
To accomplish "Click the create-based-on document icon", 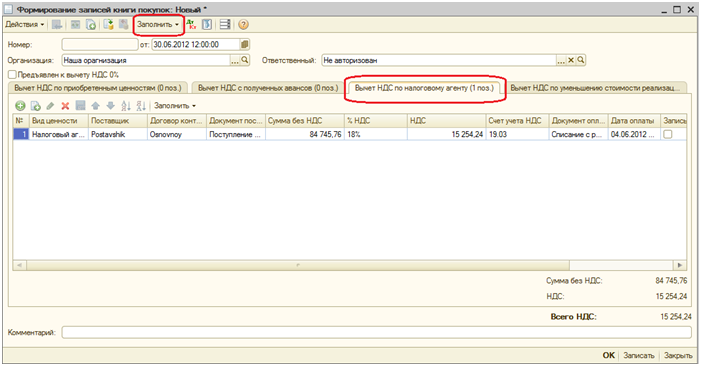I will click(108, 25).
